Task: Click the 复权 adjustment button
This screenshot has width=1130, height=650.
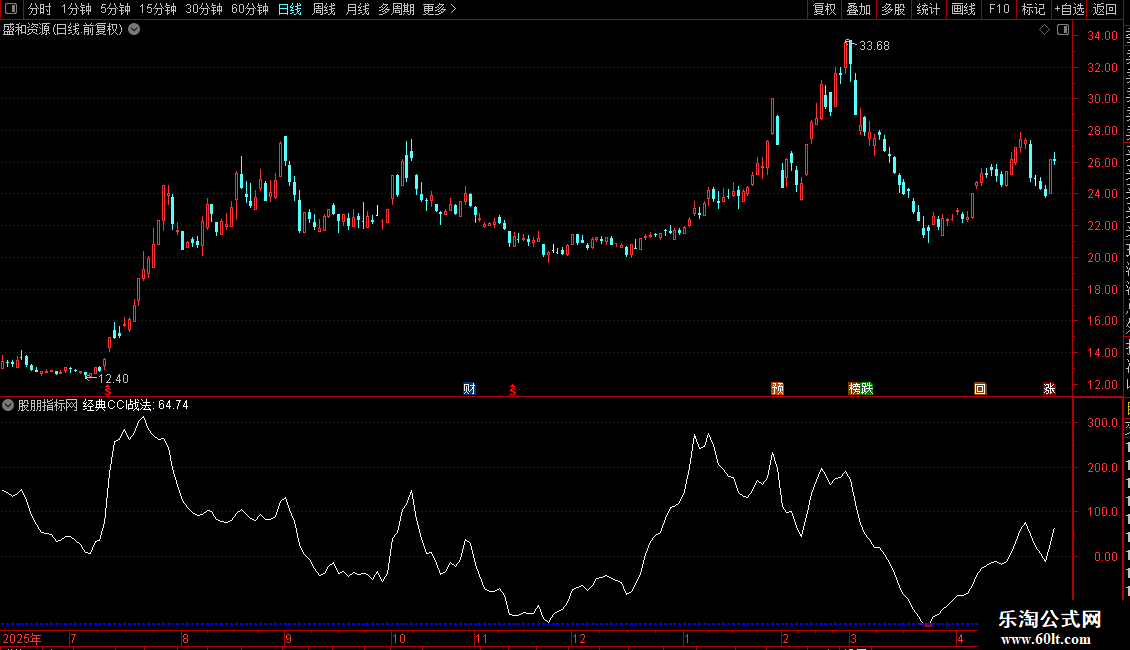Action: coord(824,9)
